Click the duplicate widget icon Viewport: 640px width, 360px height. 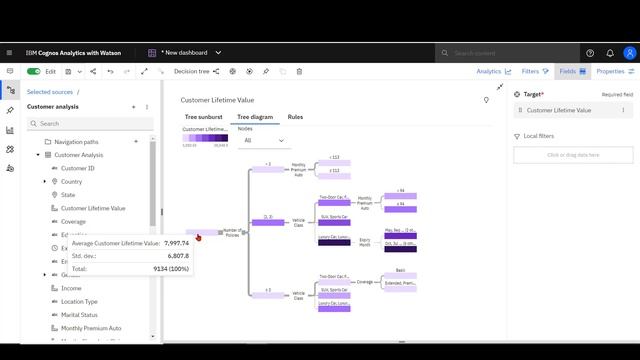(282, 71)
